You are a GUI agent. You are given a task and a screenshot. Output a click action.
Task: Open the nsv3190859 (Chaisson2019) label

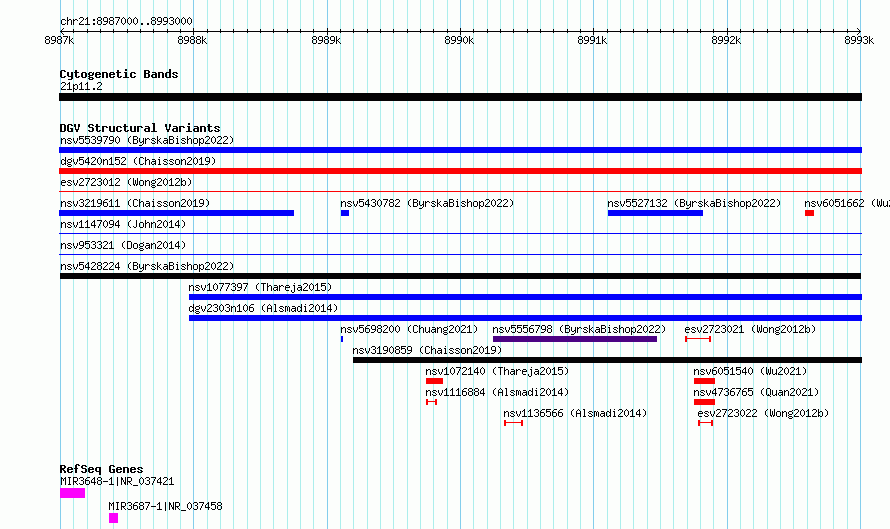coord(427,350)
